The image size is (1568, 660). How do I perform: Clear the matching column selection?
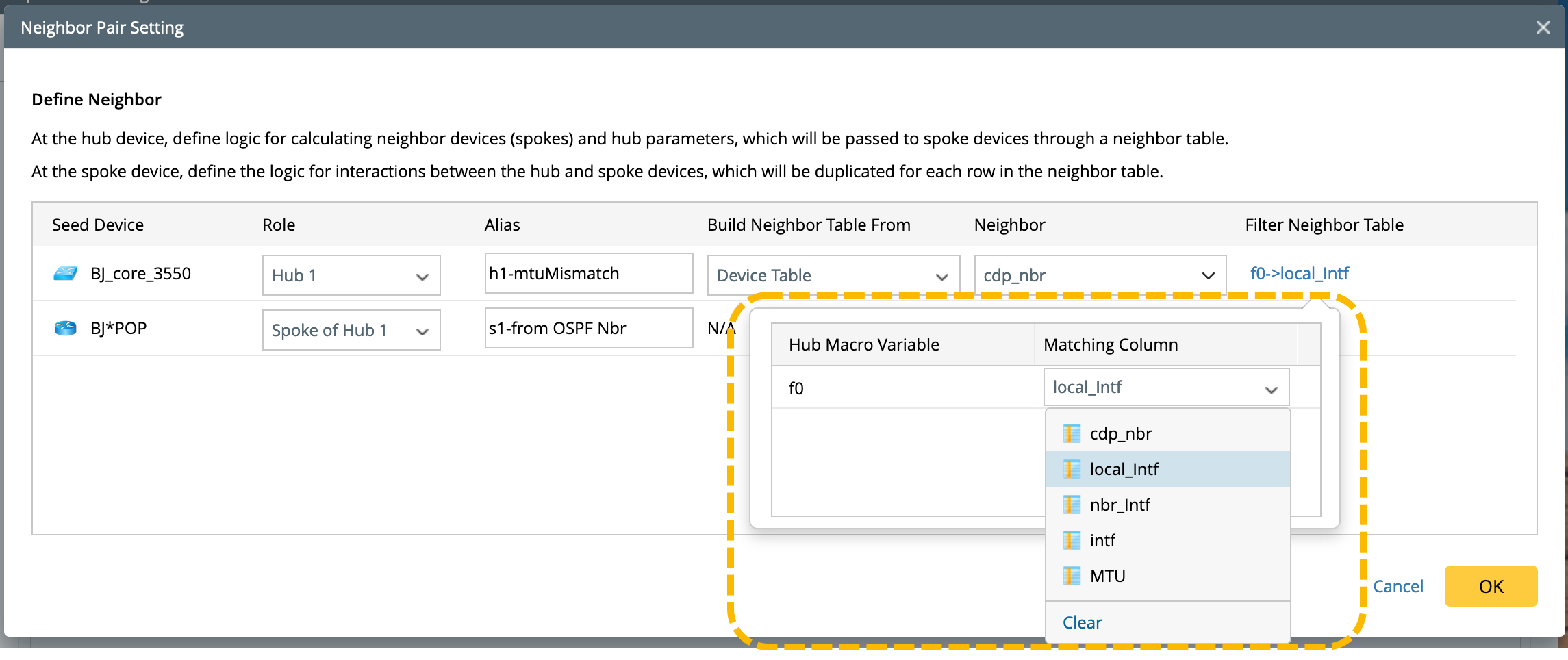(x=1082, y=622)
